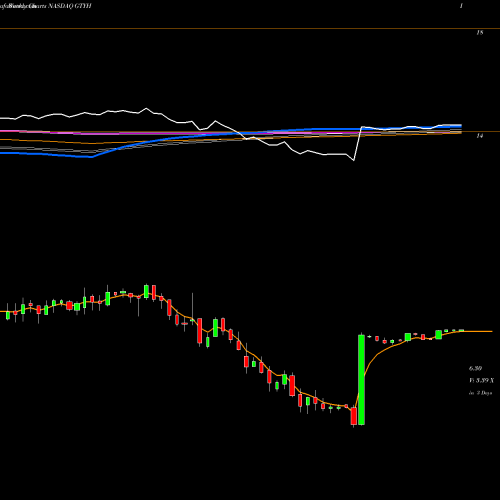500x500 pixels.
Task: Click the large red candle before the tall green one
Action: coord(354,416)
